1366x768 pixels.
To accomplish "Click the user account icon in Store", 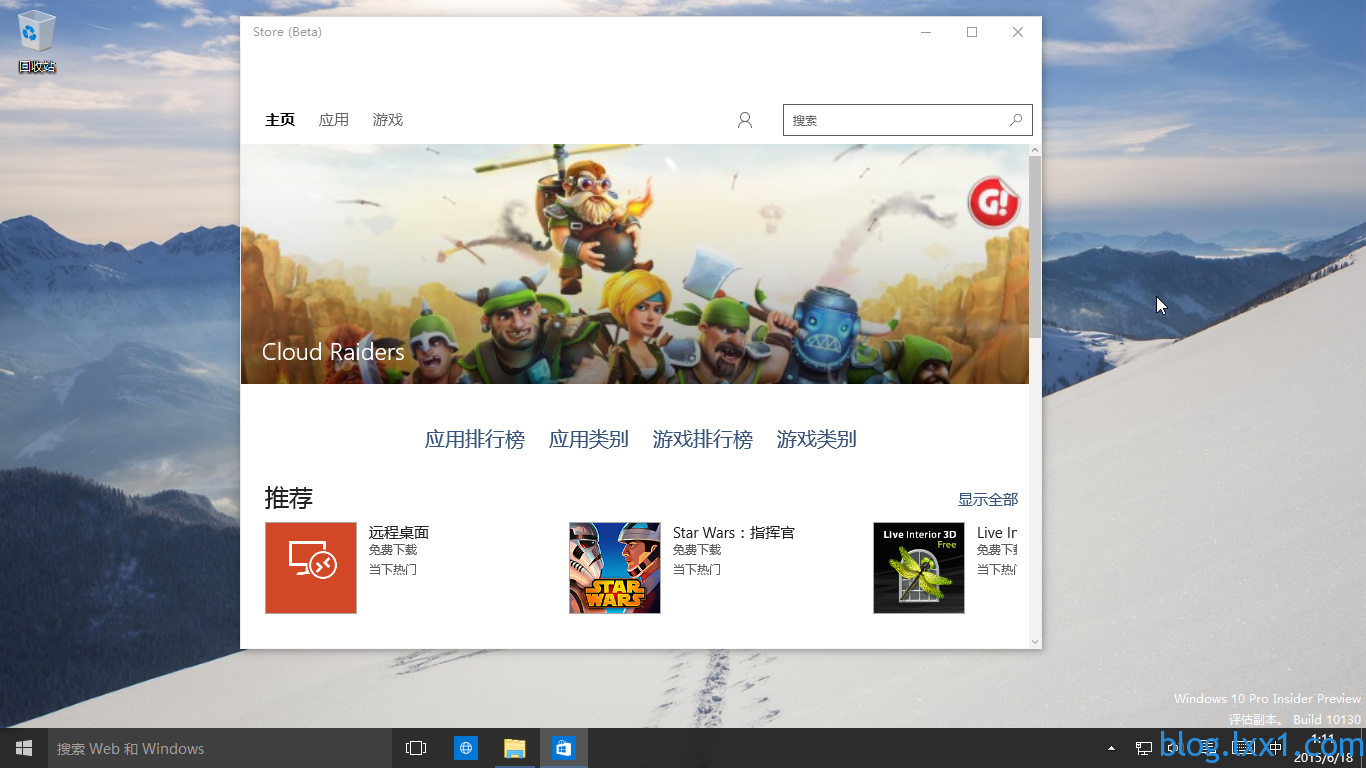I will pyautogui.click(x=745, y=120).
